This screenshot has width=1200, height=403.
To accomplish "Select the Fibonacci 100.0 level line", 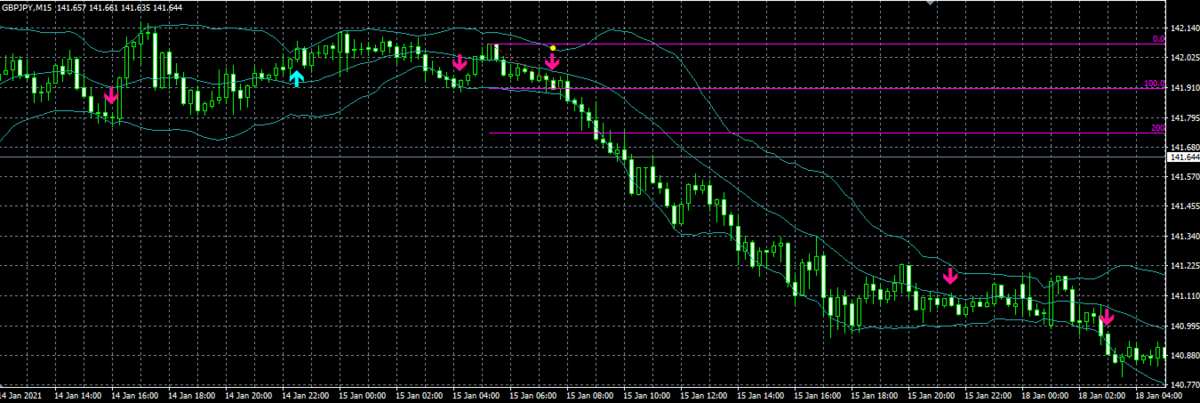I will [827, 88].
